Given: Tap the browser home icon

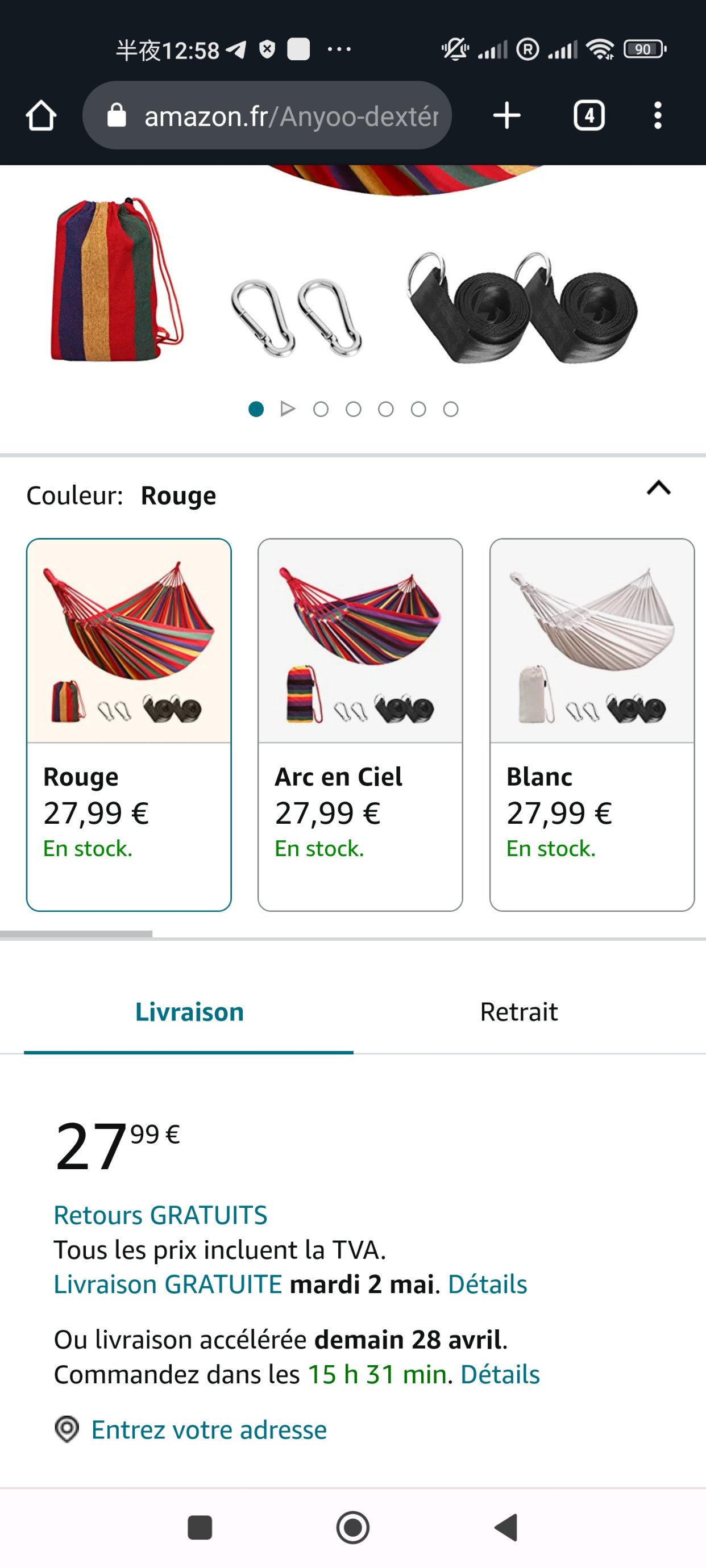Looking at the screenshot, I should 41,116.
